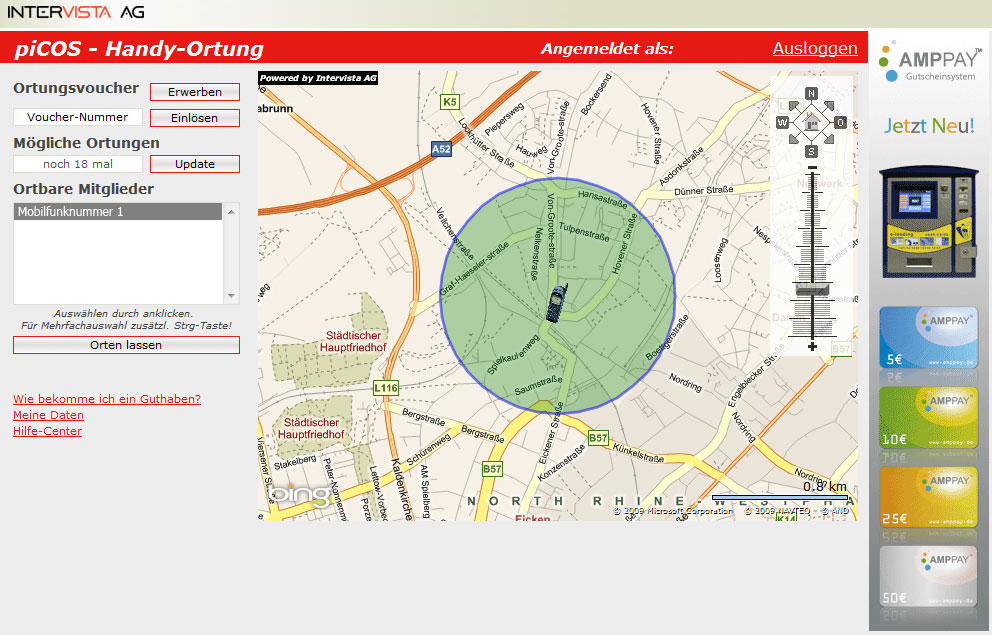Click the L116 road shield on the map
The image size is (992, 635).
(x=386, y=388)
